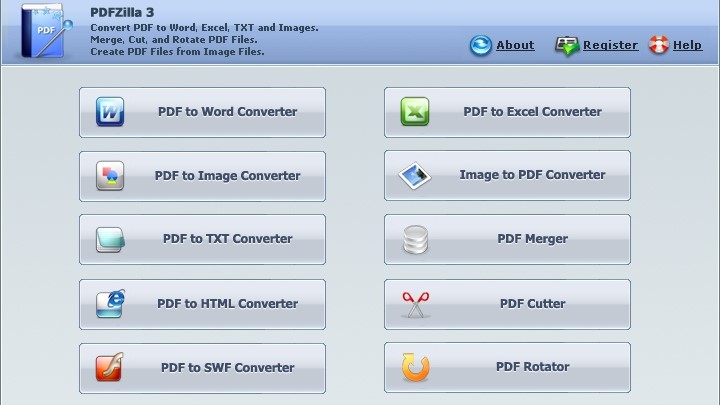Click the blue About globe icon

(x=481, y=45)
